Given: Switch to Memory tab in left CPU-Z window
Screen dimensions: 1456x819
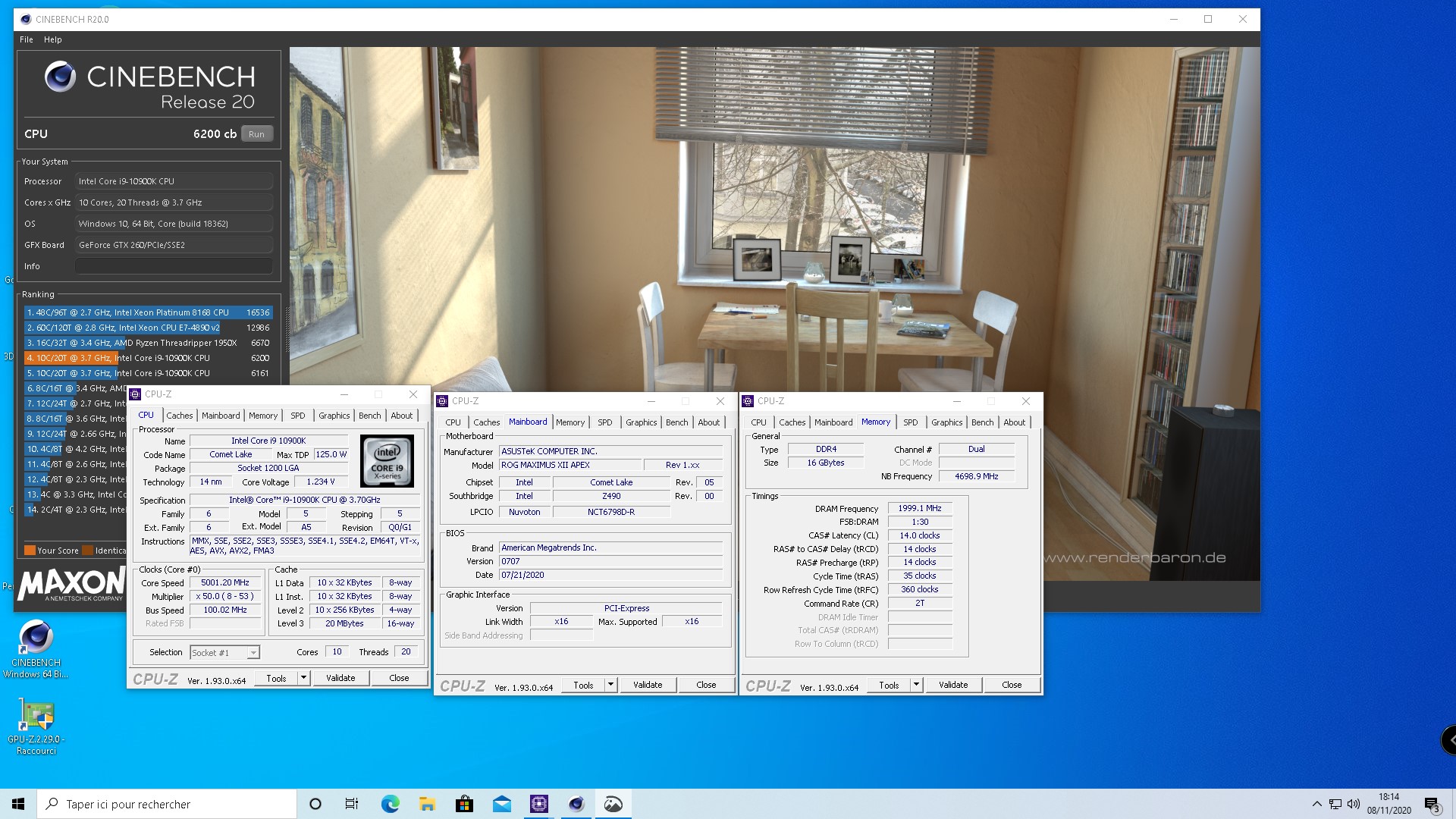Looking at the screenshot, I should (x=263, y=416).
